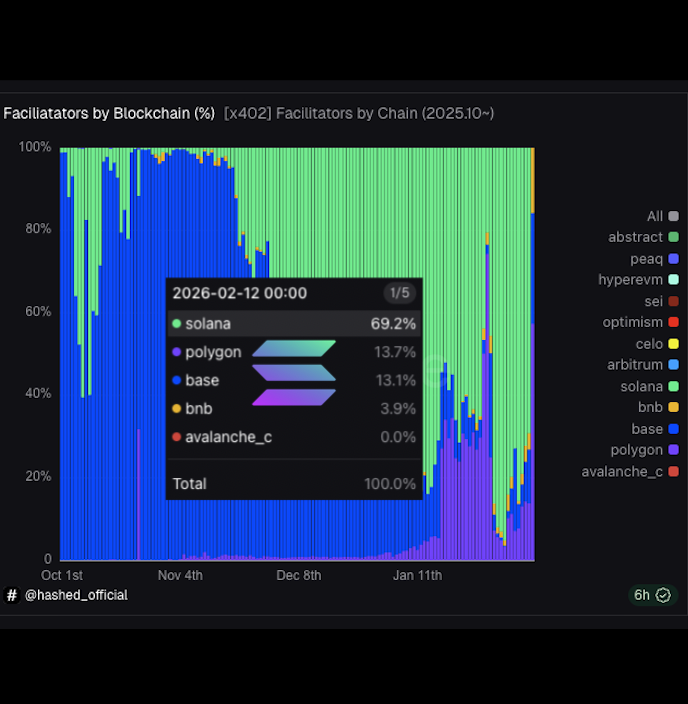Viewport: 688px width, 704px height.
Task: Click the 'hyperevm' legend label
Action: click(x=630, y=280)
